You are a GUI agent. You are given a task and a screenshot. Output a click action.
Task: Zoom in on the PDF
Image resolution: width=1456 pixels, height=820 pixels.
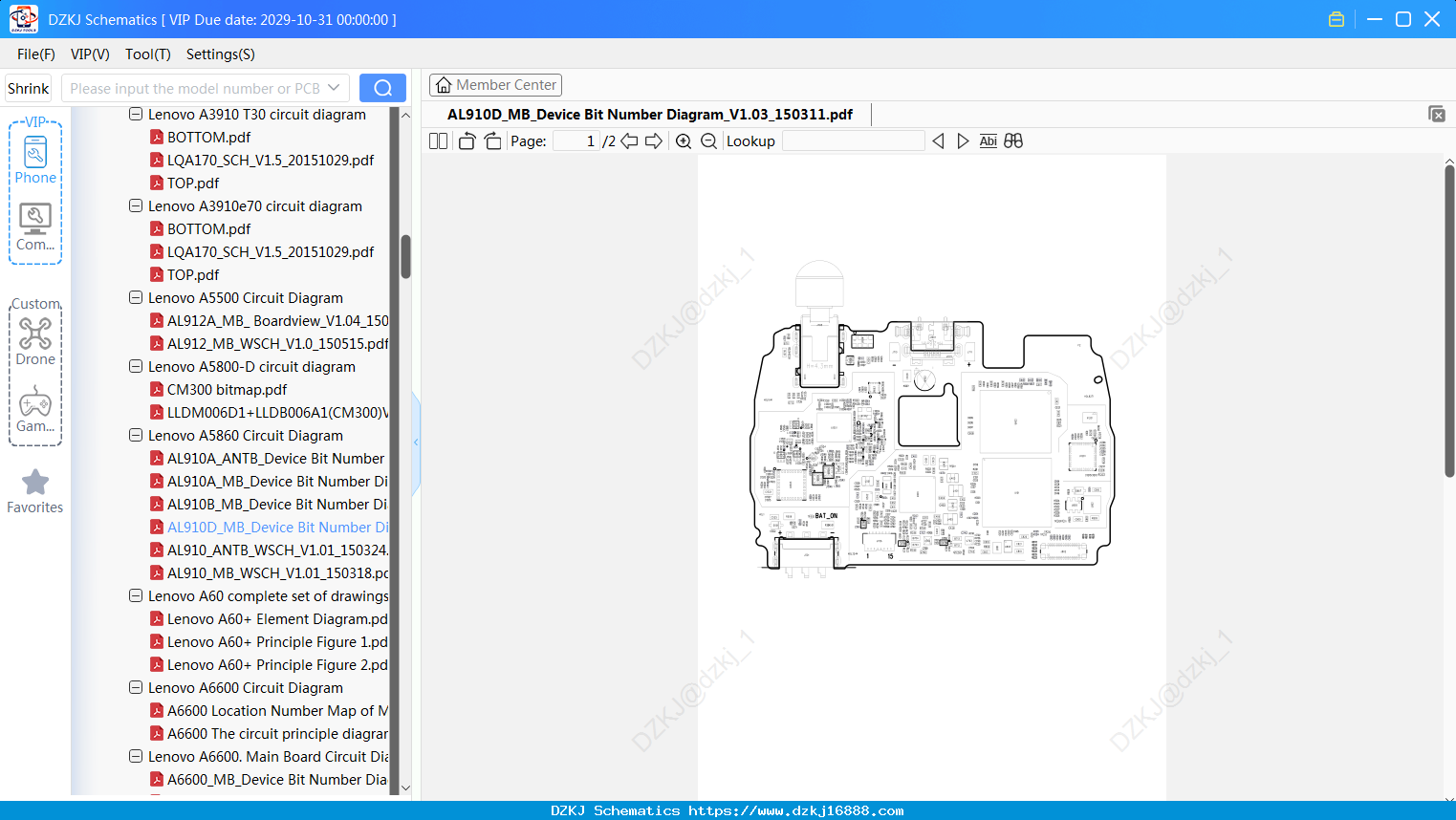click(x=684, y=141)
